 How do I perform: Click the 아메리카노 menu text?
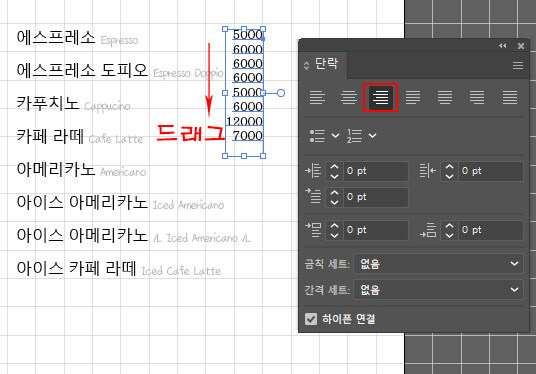56,169
